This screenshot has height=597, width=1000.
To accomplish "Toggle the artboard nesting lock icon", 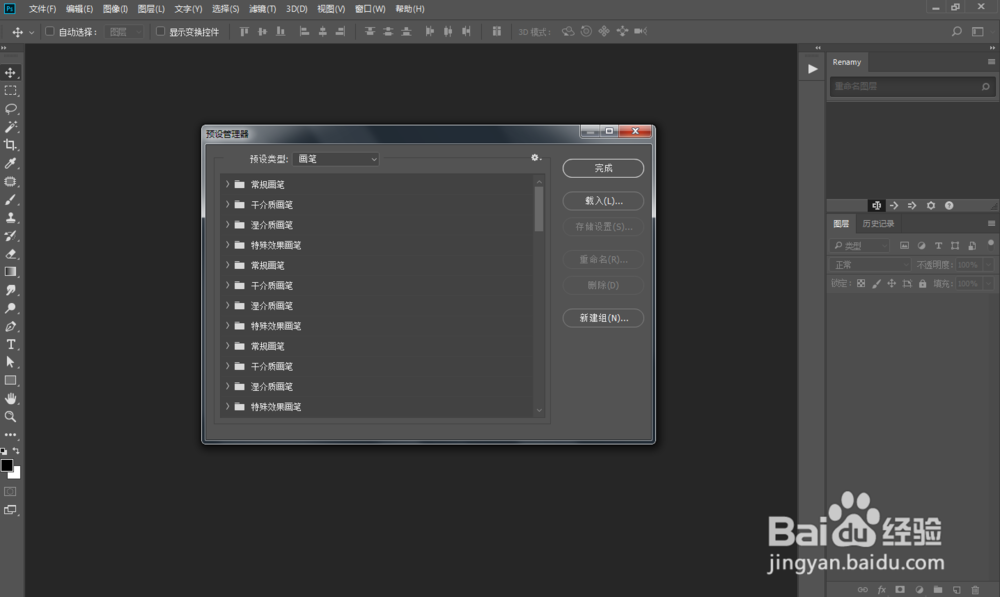I will pyautogui.click(x=907, y=283).
